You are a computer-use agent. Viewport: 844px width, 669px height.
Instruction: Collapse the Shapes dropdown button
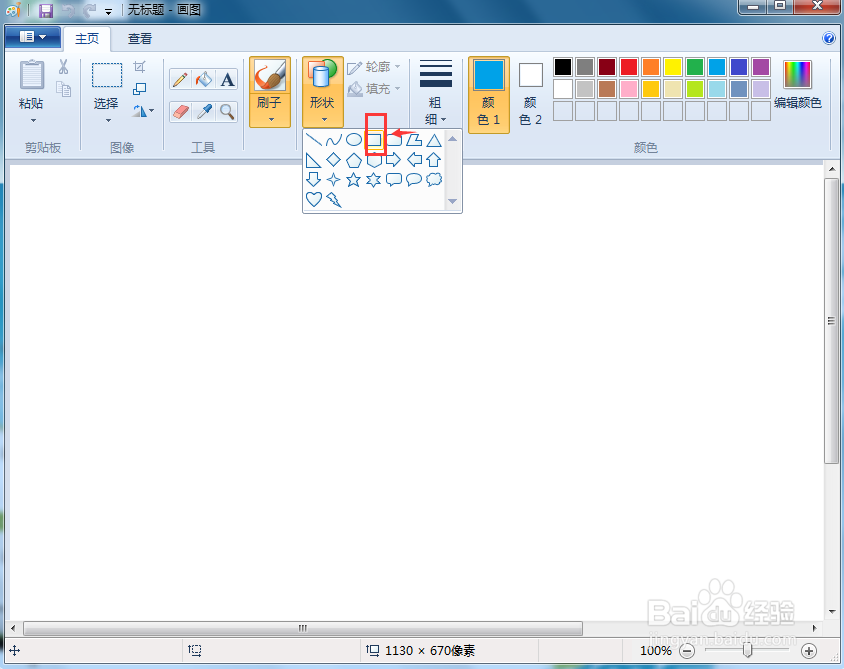tap(323, 91)
